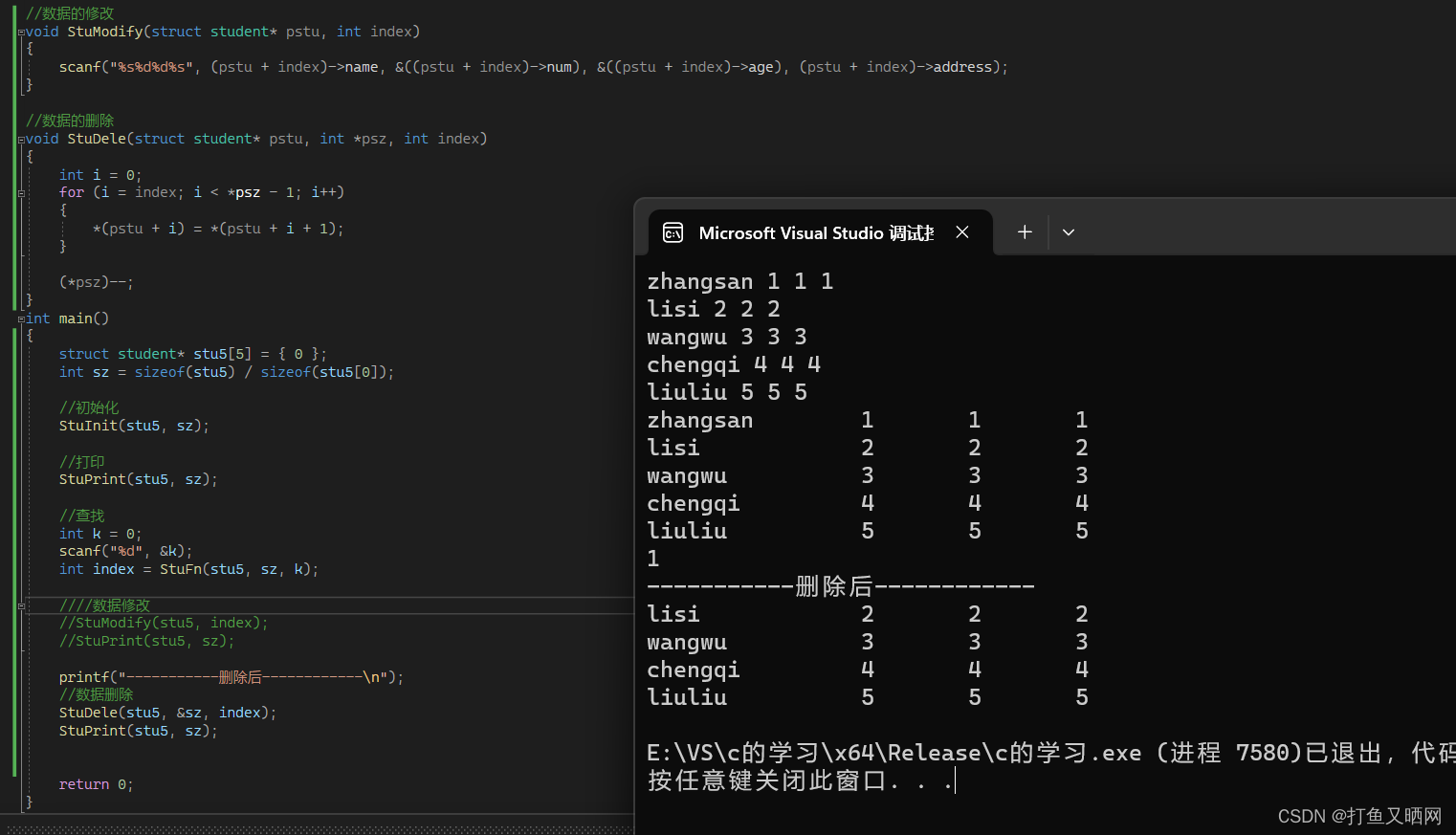Click the printf line with 删除后

point(232,677)
